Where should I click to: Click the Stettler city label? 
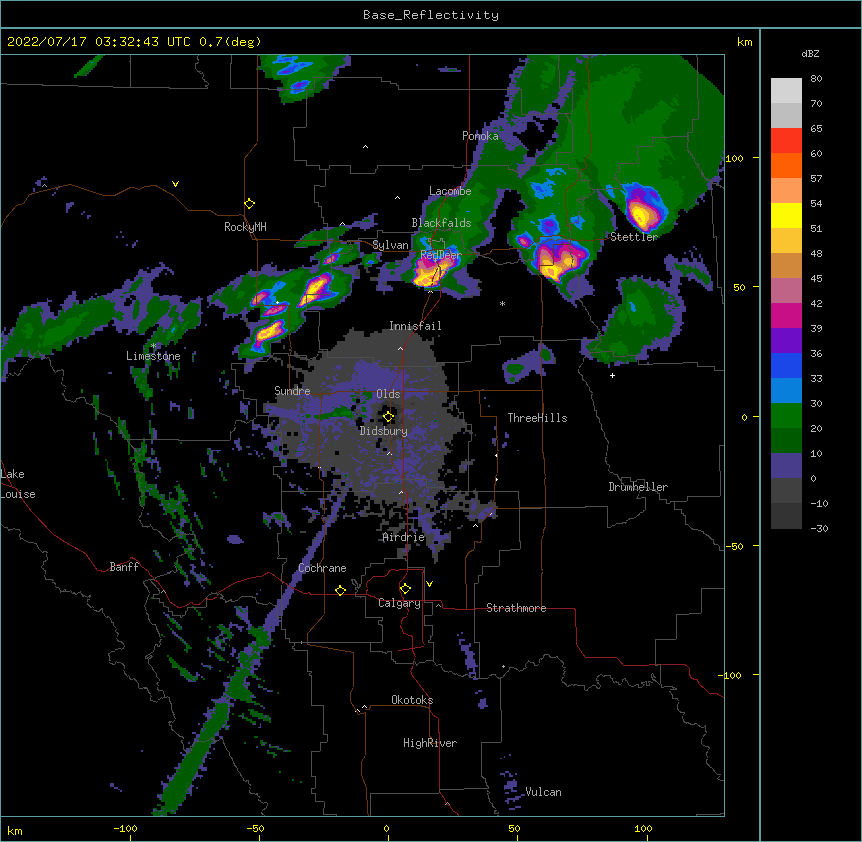[634, 237]
